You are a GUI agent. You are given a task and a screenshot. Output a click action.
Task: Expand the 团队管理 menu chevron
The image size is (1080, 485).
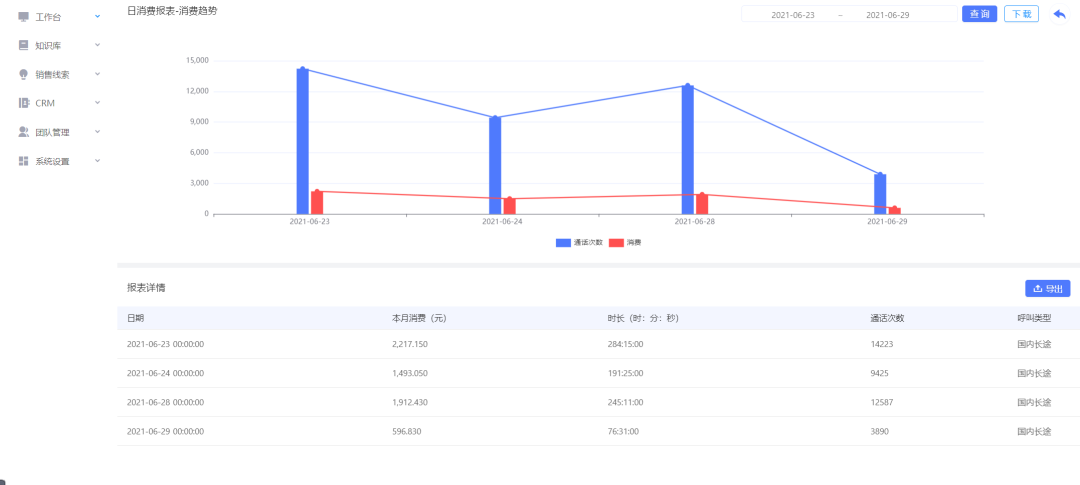(97, 132)
